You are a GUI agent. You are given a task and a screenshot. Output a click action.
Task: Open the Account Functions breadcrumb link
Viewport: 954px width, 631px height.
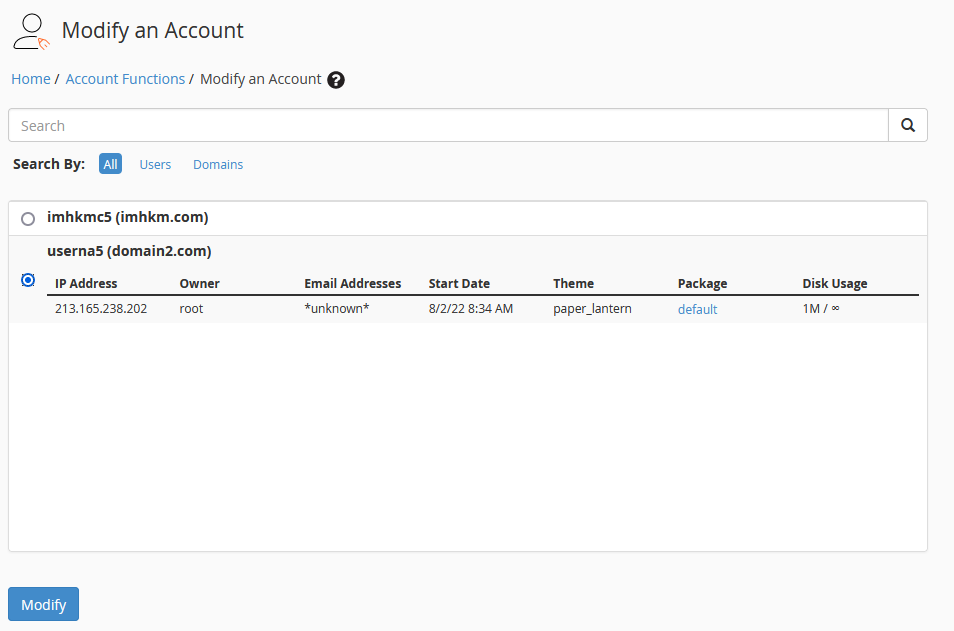point(125,79)
